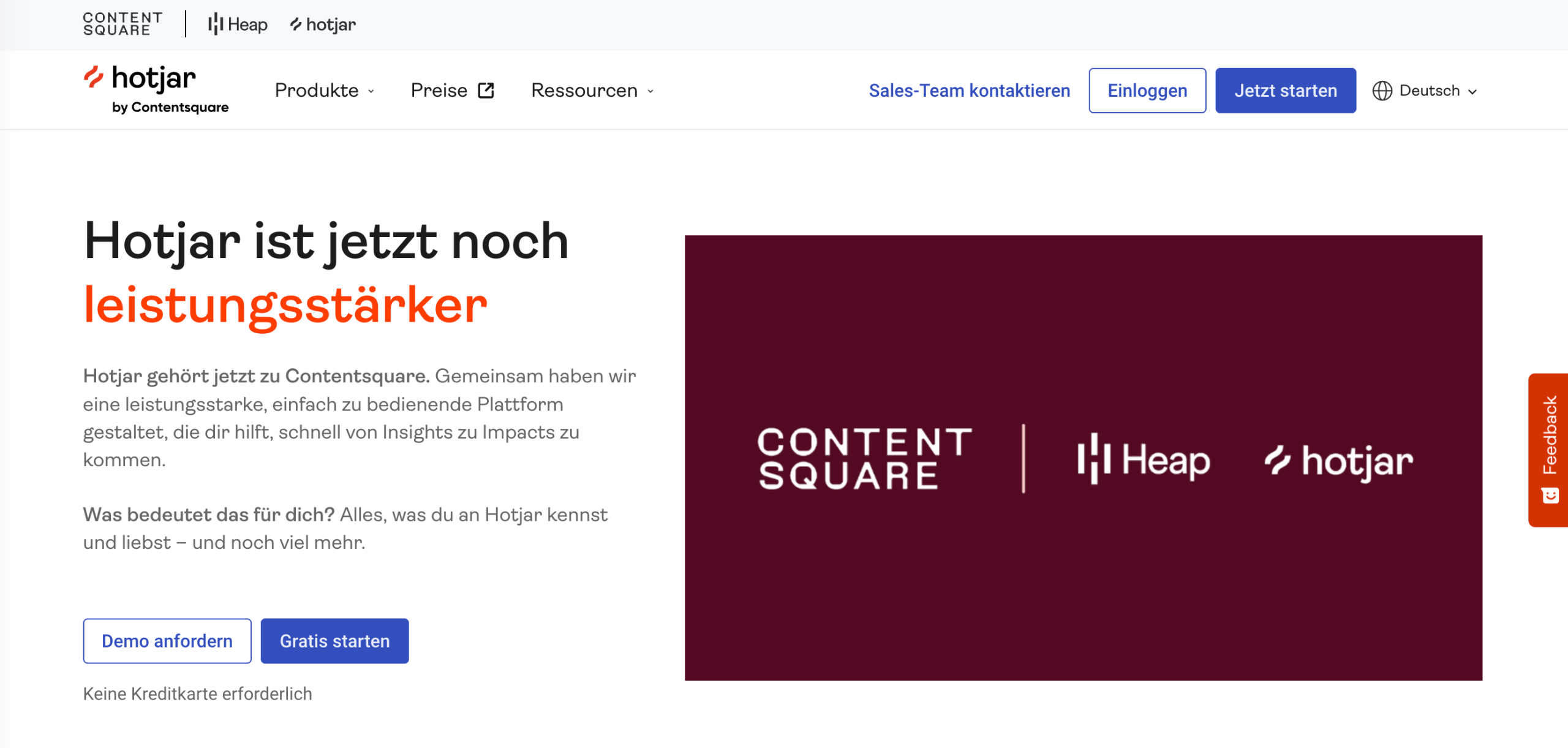The image size is (1568, 748).
Task: Open the Deutsch language selector
Action: pyautogui.click(x=1425, y=91)
